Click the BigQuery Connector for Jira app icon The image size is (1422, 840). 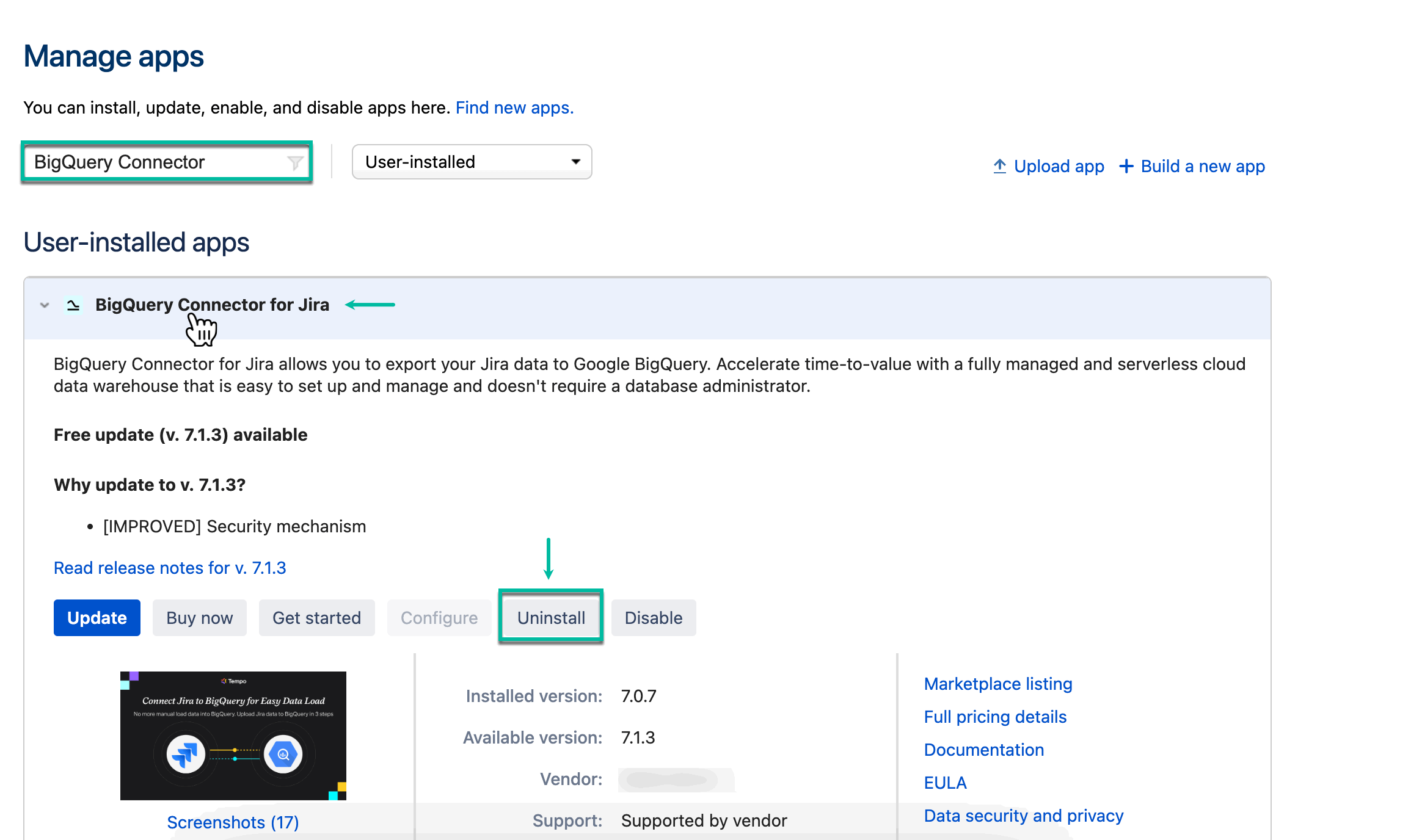pyautogui.click(x=73, y=305)
